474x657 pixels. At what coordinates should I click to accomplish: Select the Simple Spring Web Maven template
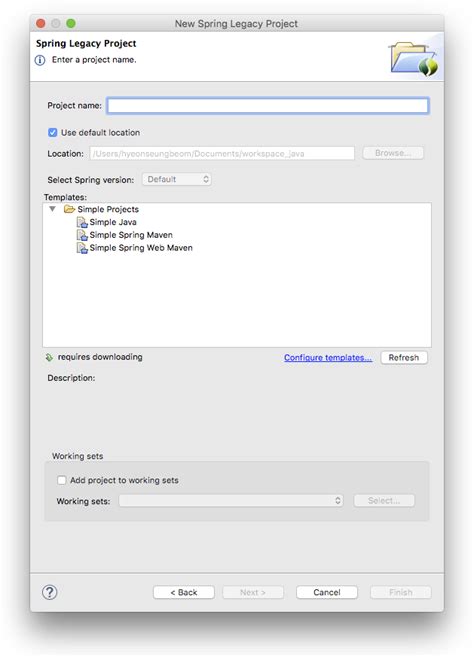click(141, 248)
